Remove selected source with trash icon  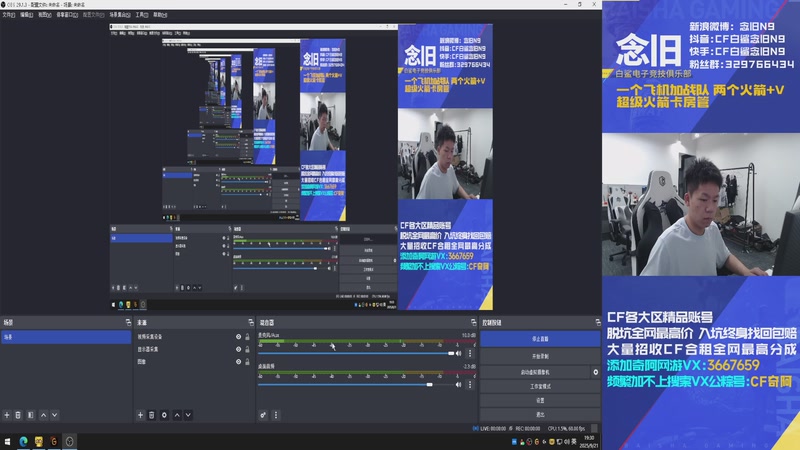pos(152,415)
